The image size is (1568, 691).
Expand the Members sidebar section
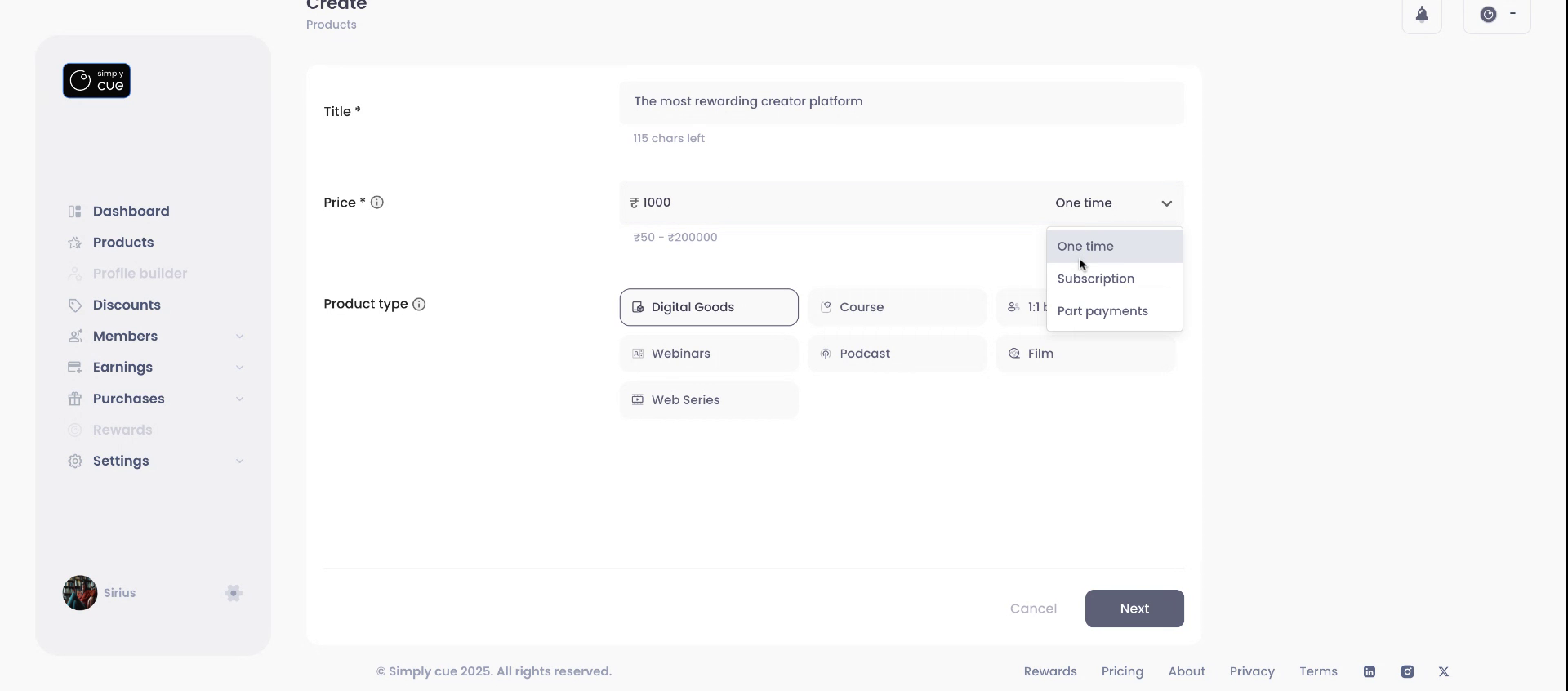click(x=239, y=337)
